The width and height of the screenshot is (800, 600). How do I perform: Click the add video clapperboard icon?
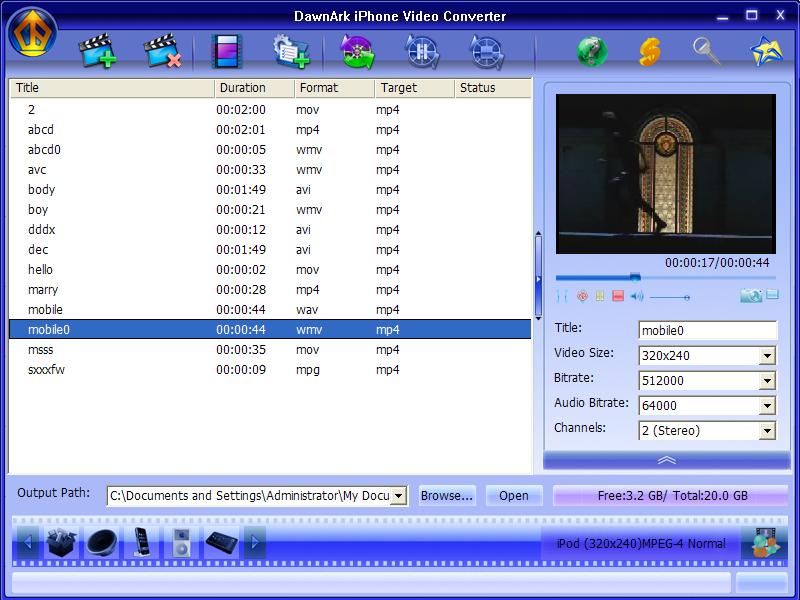[97, 51]
